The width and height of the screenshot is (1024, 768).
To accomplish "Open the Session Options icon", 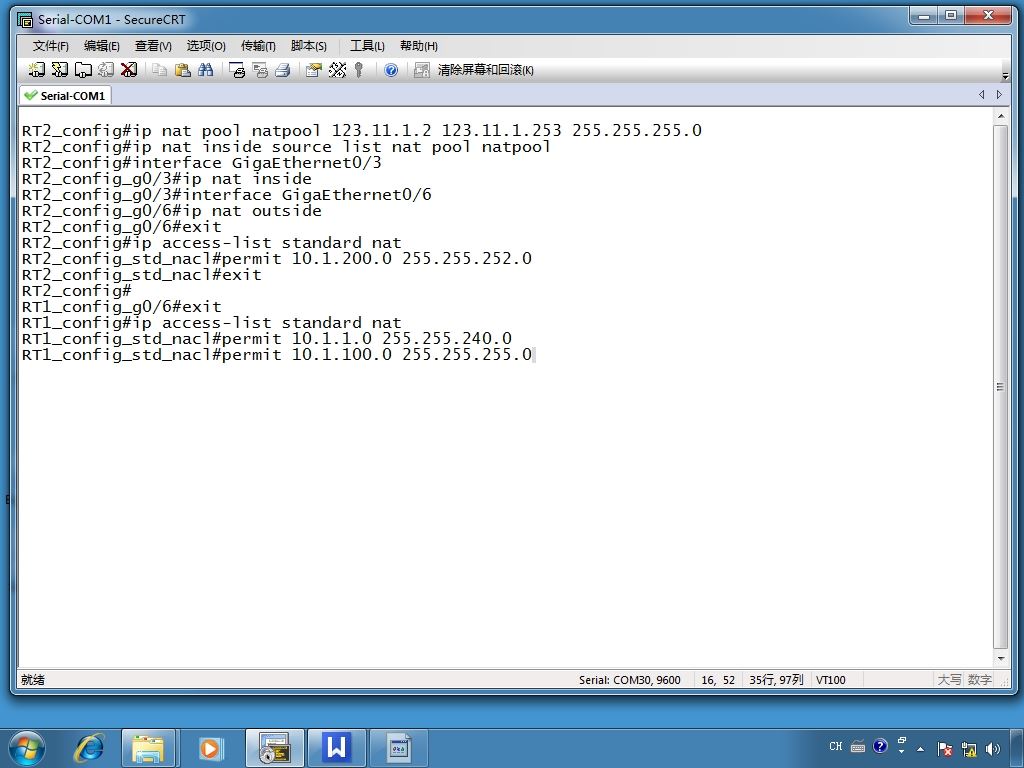I will pos(314,69).
